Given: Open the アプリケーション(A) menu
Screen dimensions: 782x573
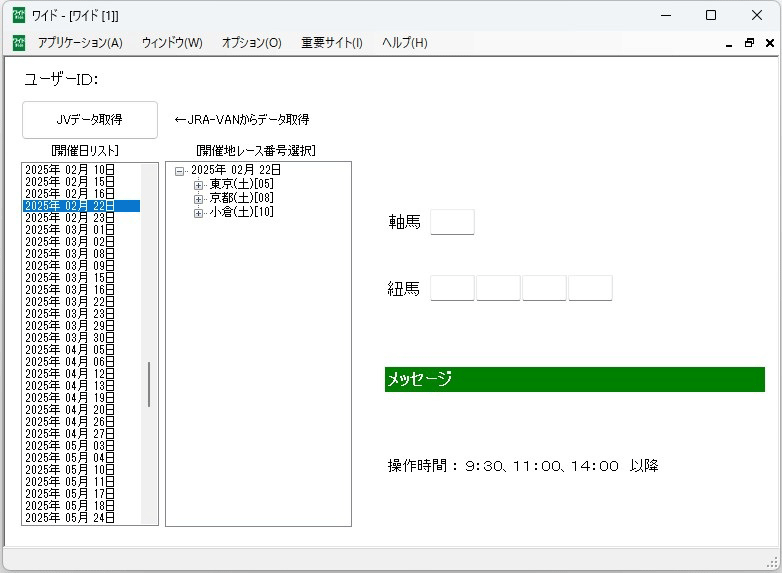Looking at the screenshot, I should coord(80,43).
